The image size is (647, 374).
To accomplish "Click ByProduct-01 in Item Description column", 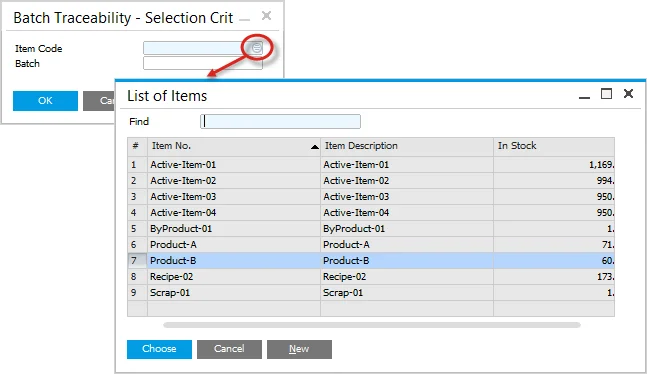I will [x=407, y=229].
